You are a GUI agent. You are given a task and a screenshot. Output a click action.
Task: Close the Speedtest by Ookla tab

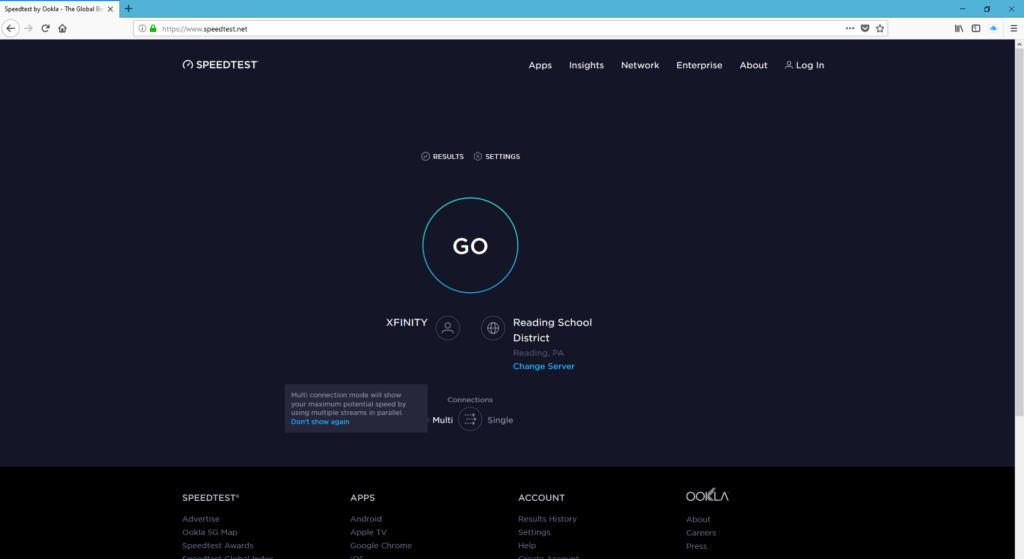click(110, 9)
